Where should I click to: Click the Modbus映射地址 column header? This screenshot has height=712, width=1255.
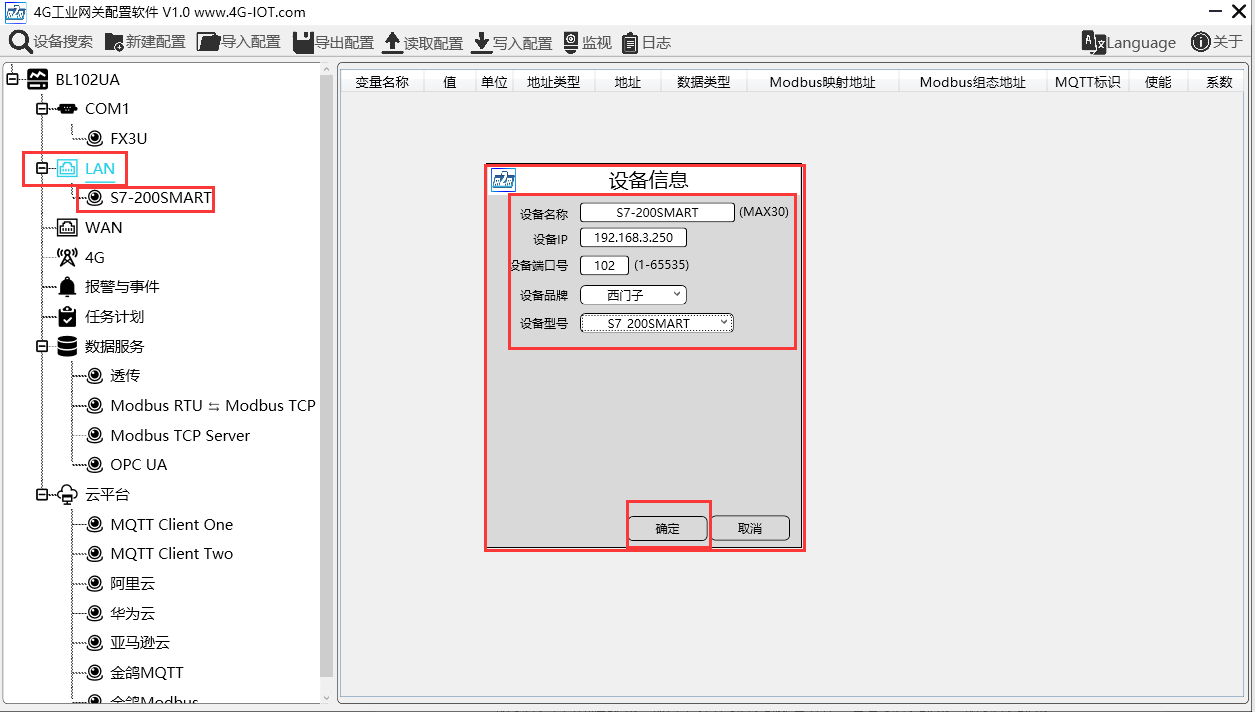pyautogui.click(x=822, y=82)
